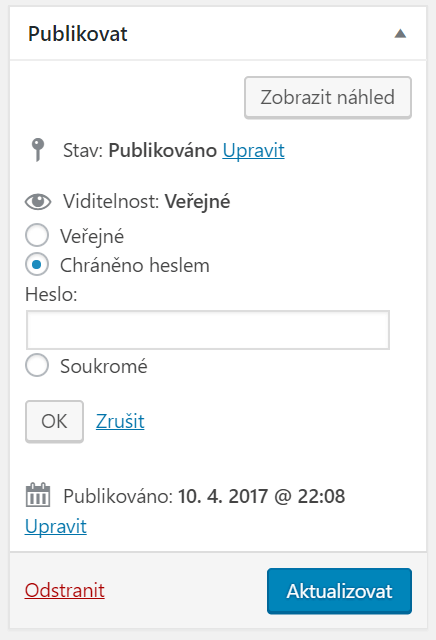Click the Heslo: field label
The height and width of the screenshot is (640, 436).
click(x=51, y=294)
